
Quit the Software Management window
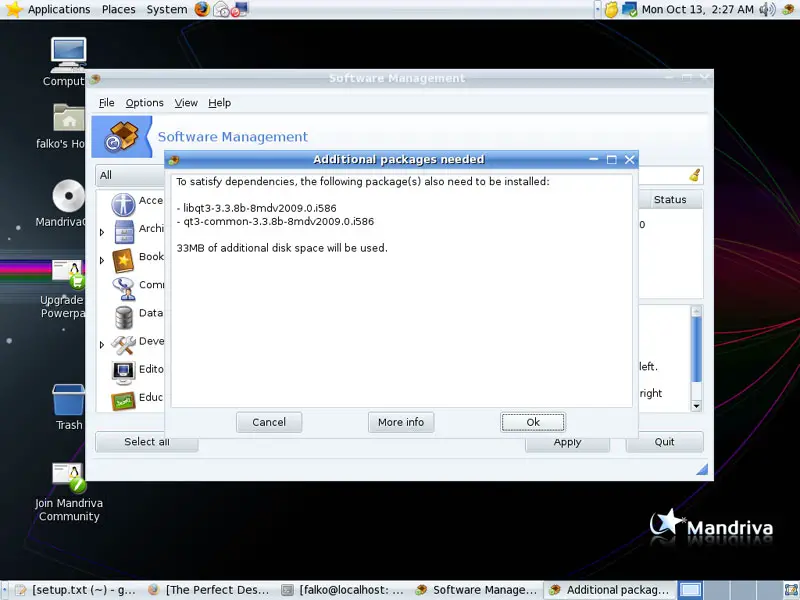(664, 442)
